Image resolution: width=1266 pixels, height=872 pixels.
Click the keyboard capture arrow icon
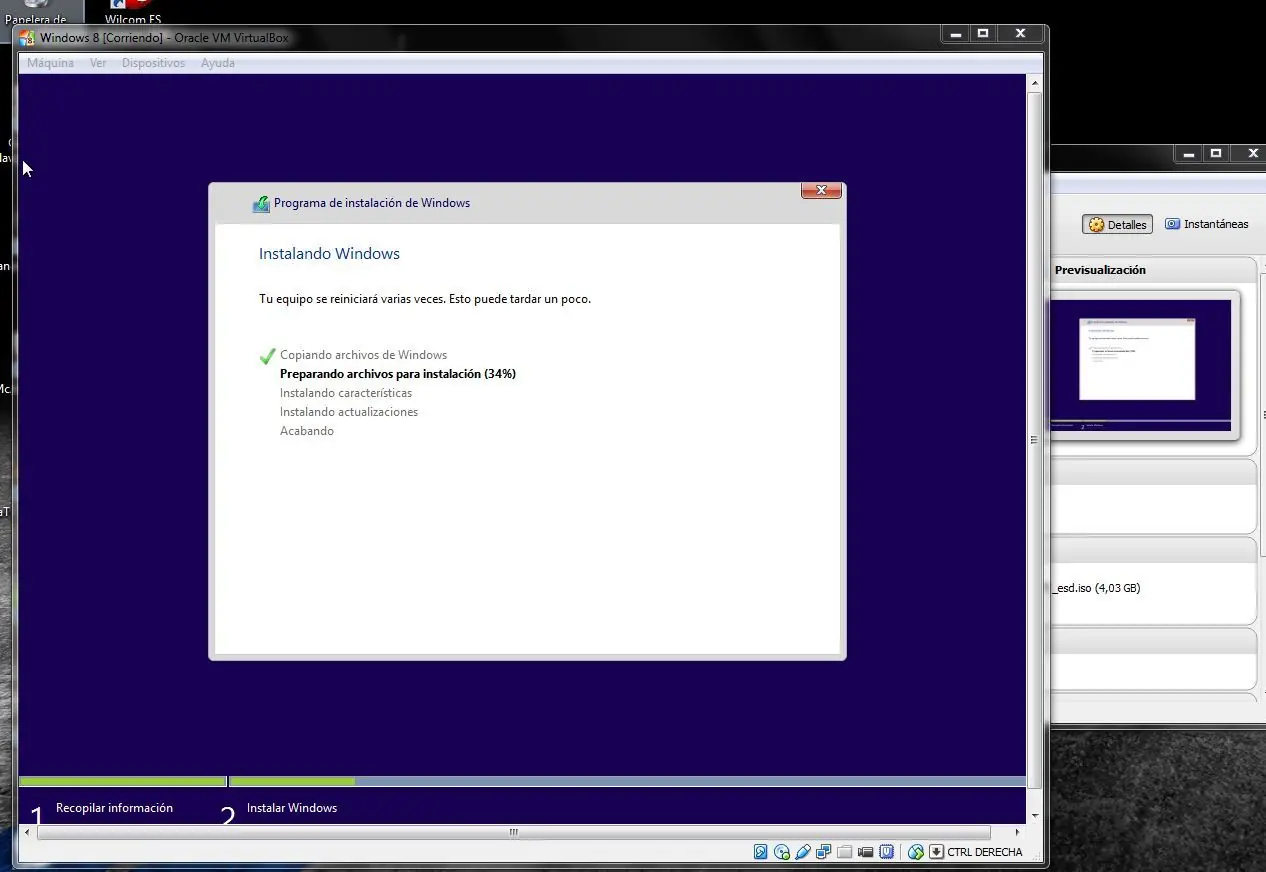click(x=937, y=852)
